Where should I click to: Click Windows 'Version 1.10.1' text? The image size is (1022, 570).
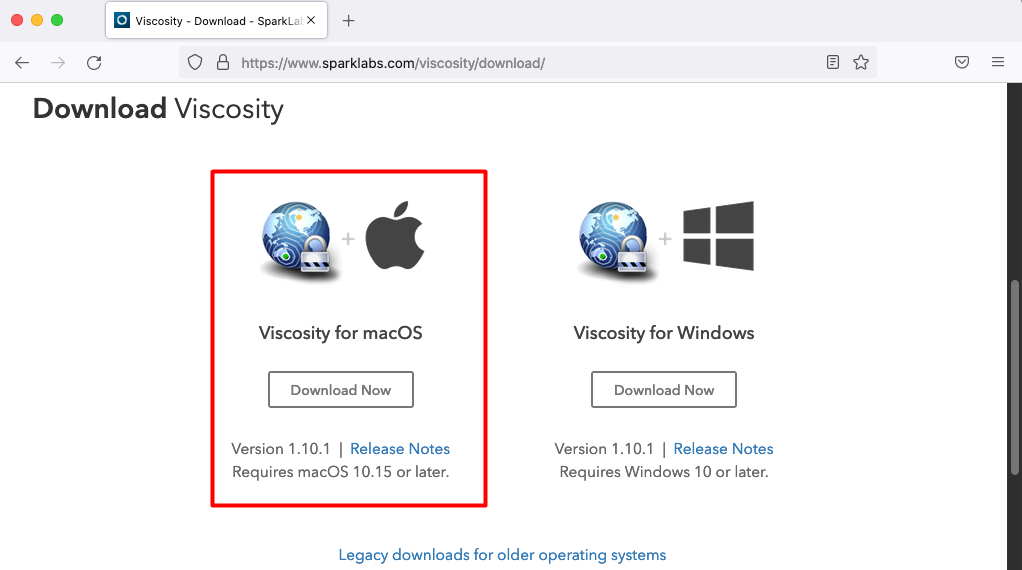(604, 449)
